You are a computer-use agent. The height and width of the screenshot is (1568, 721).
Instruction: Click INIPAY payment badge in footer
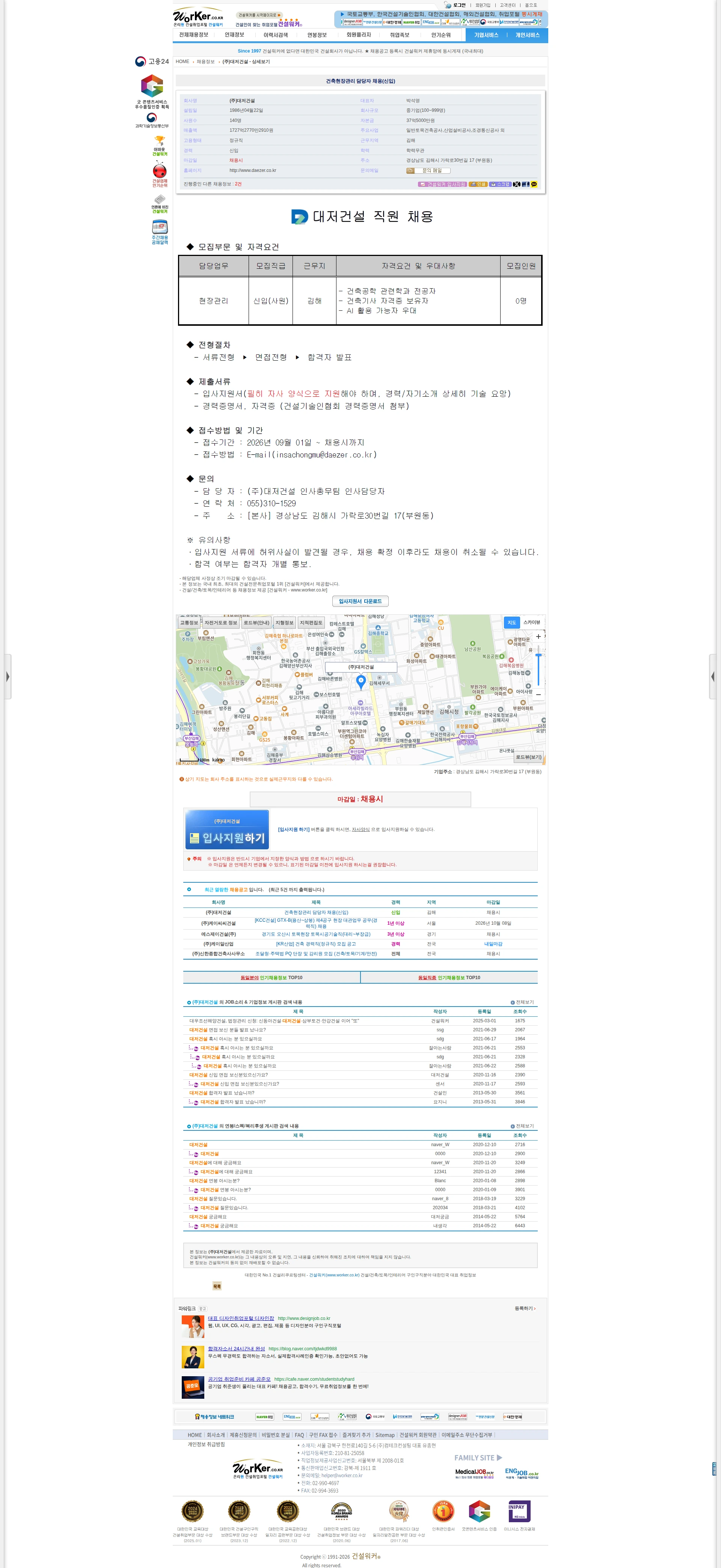click(x=519, y=1511)
